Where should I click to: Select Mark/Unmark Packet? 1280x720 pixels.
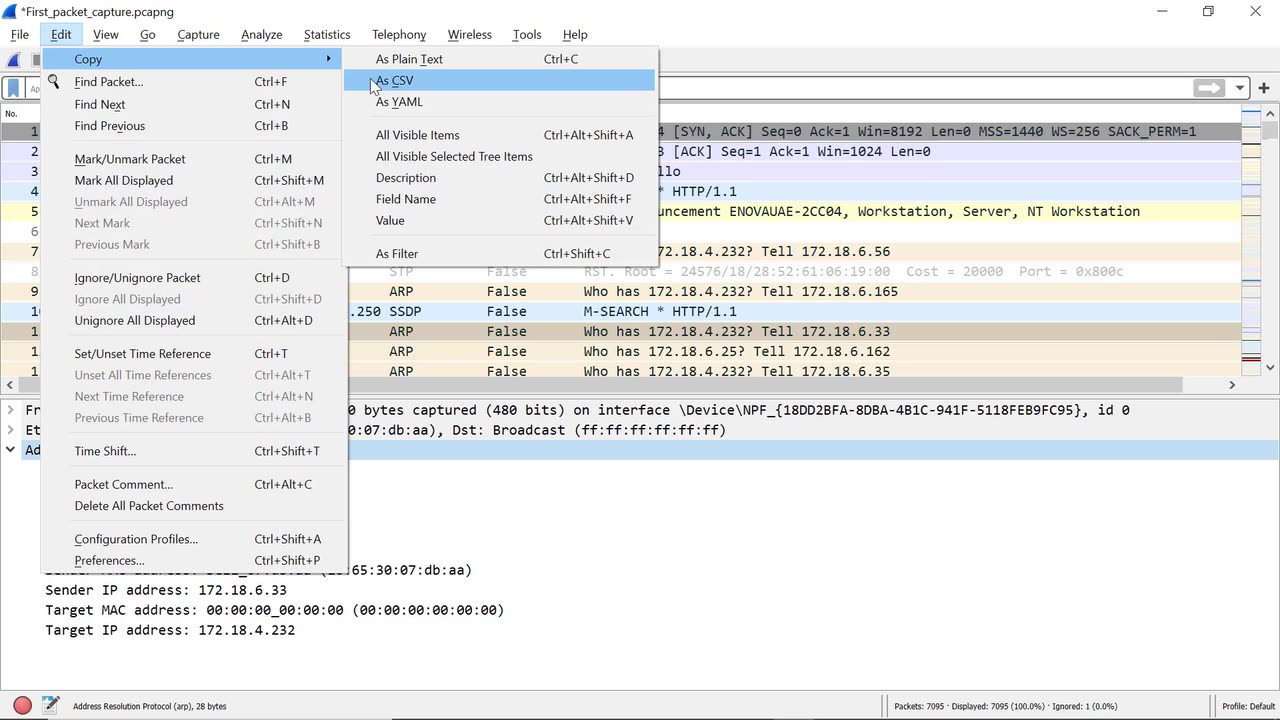194,159
